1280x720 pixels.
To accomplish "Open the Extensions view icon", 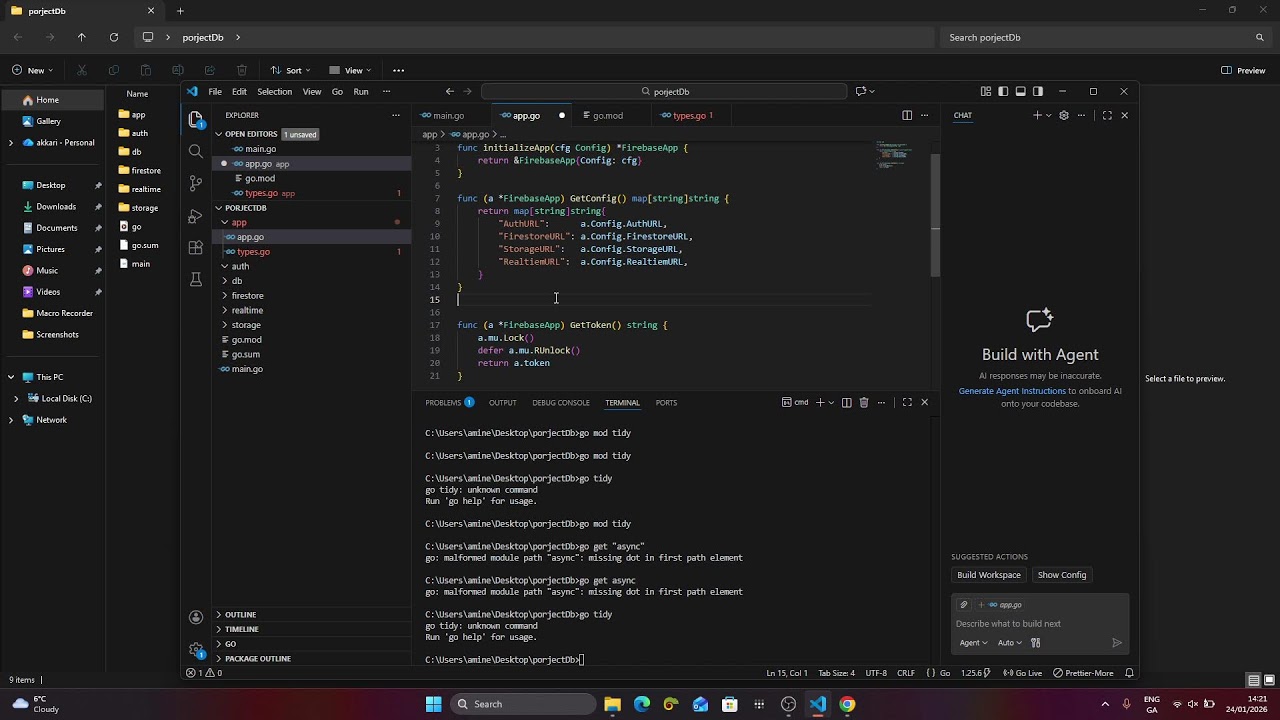I will (196, 248).
